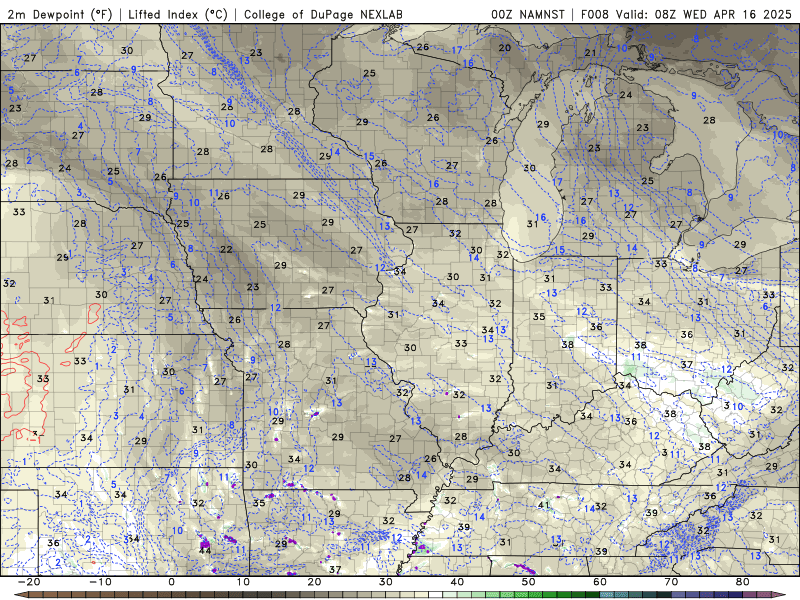Click the 50 label on the color scale

[529, 582]
